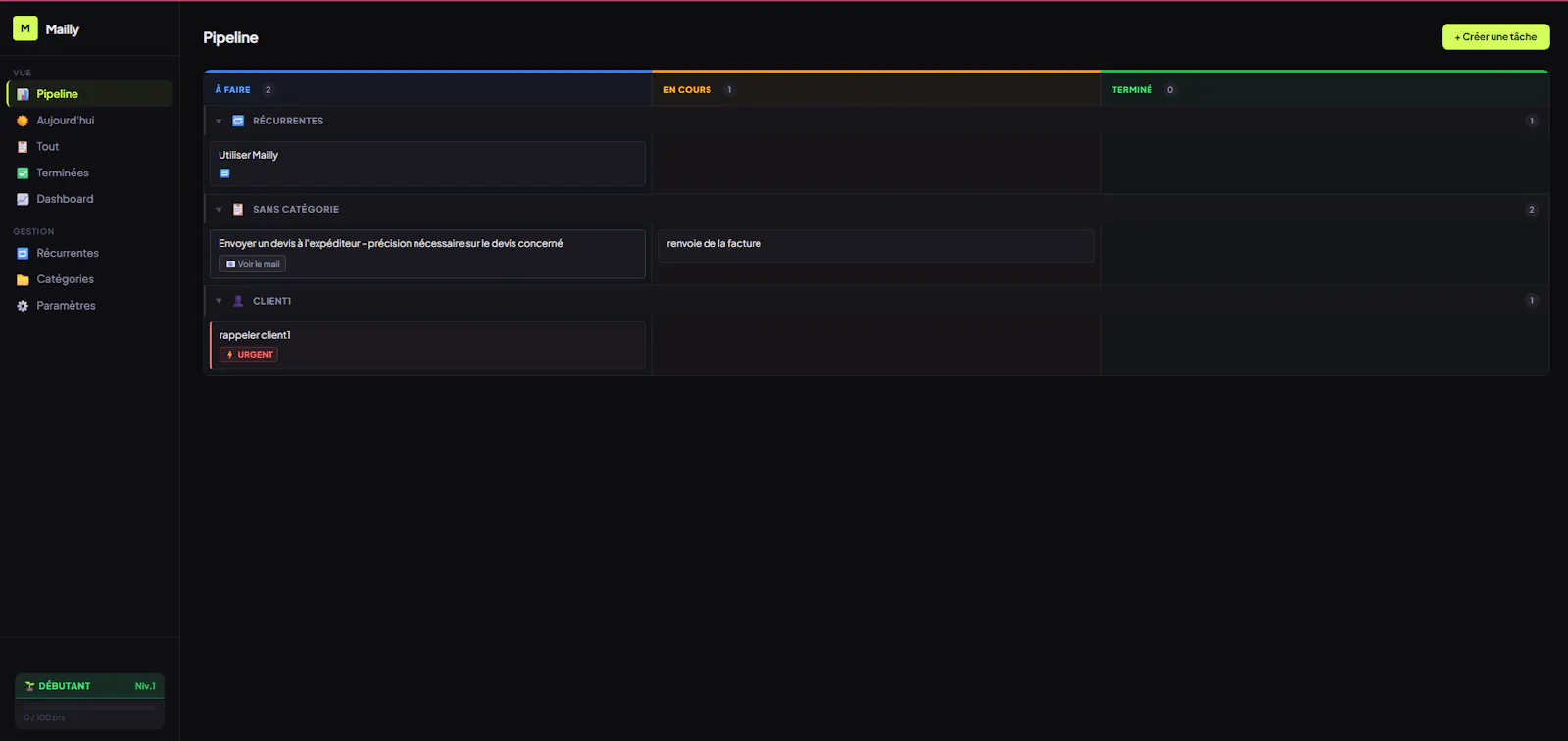Click the Aujourd'hui sun icon
The image size is (1568, 741).
(23, 121)
